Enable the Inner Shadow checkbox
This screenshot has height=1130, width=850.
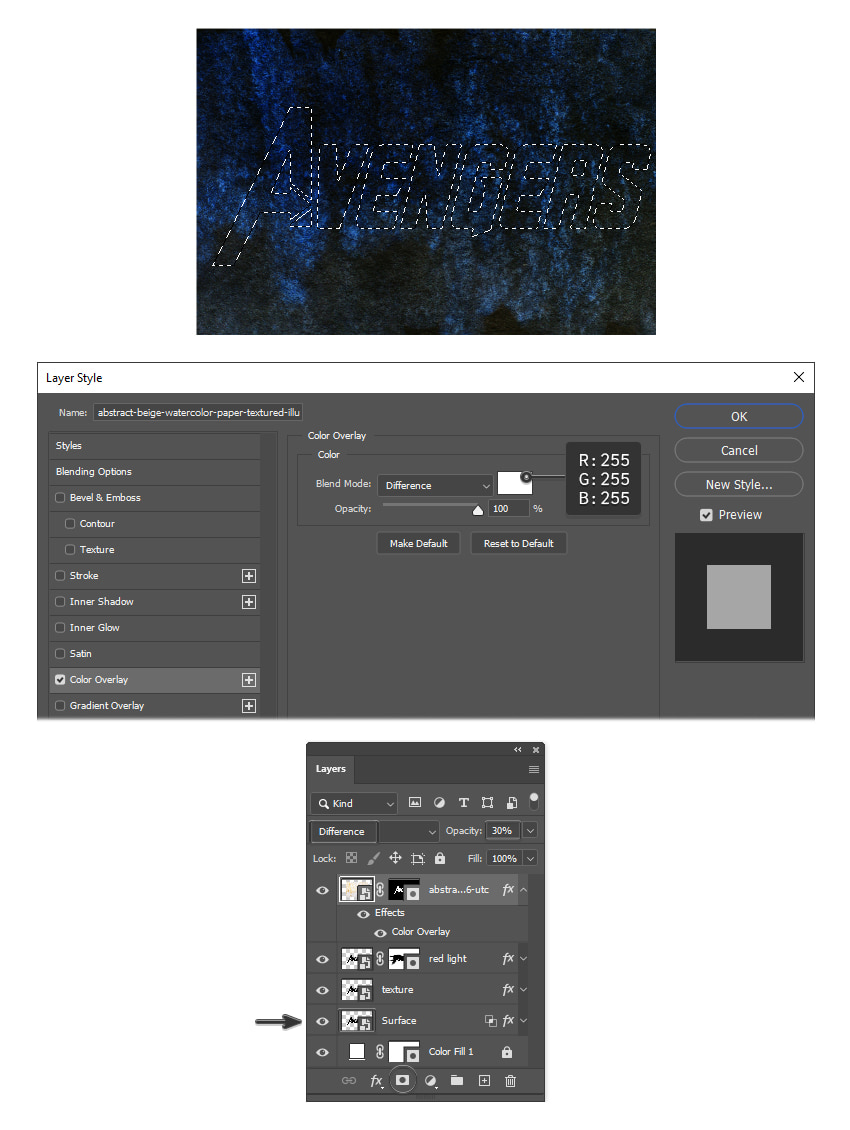point(61,601)
